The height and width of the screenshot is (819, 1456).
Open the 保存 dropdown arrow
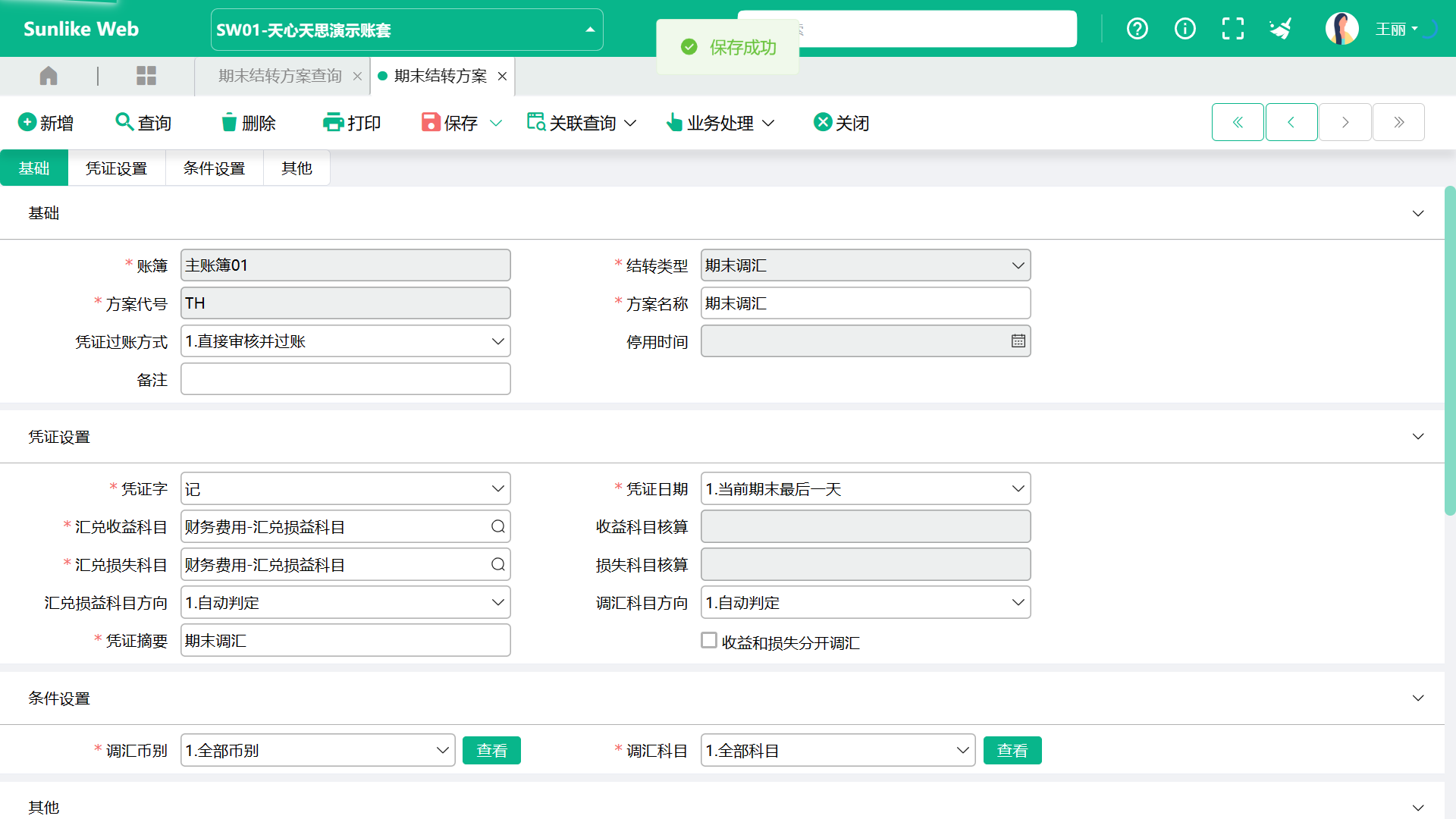(496, 123)
